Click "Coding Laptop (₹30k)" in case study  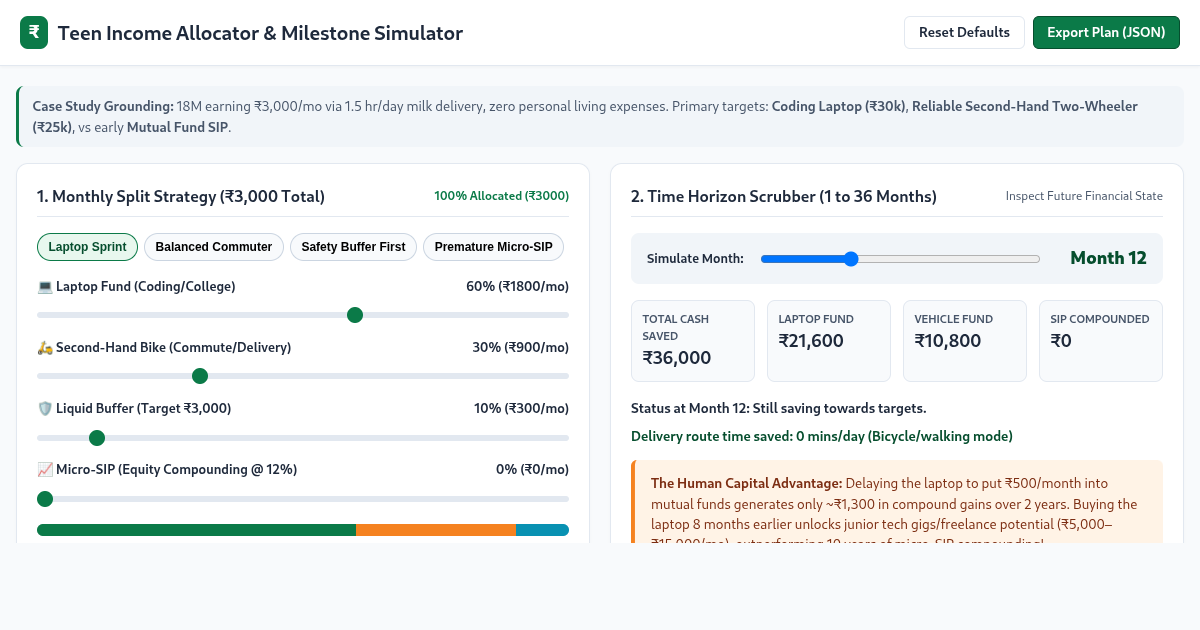tap(838, 106)
